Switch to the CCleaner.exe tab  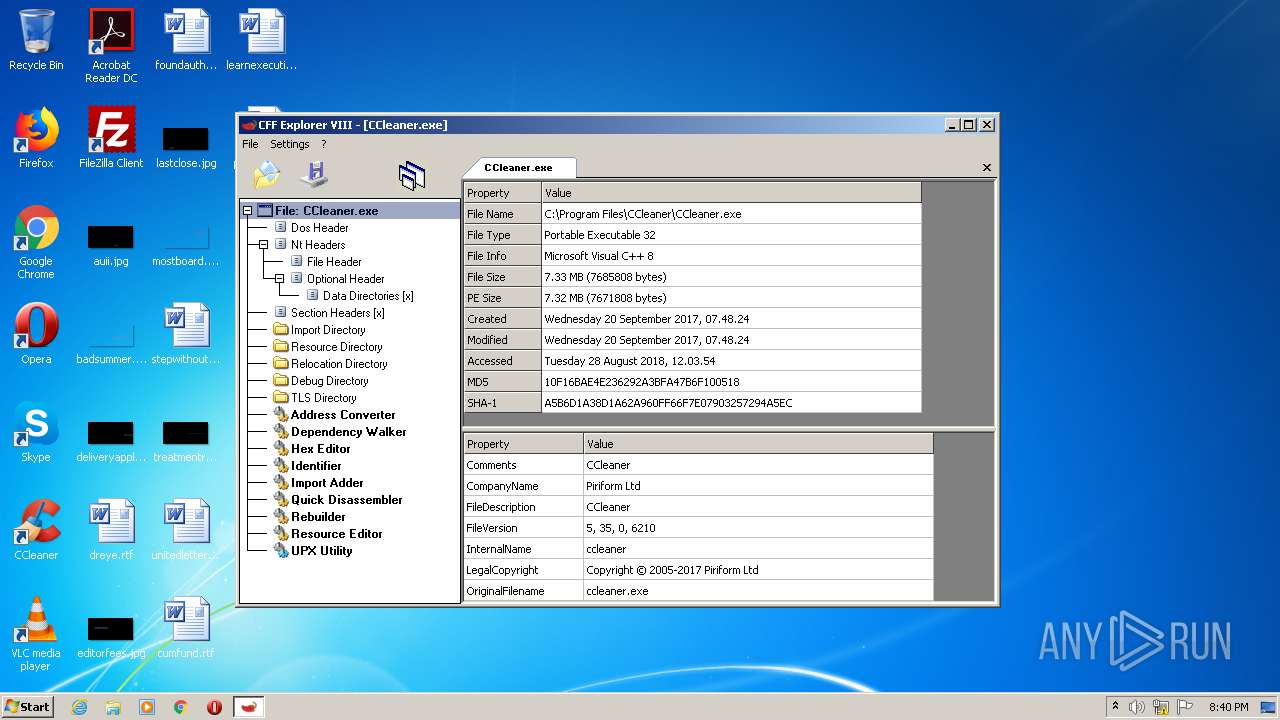518,168
